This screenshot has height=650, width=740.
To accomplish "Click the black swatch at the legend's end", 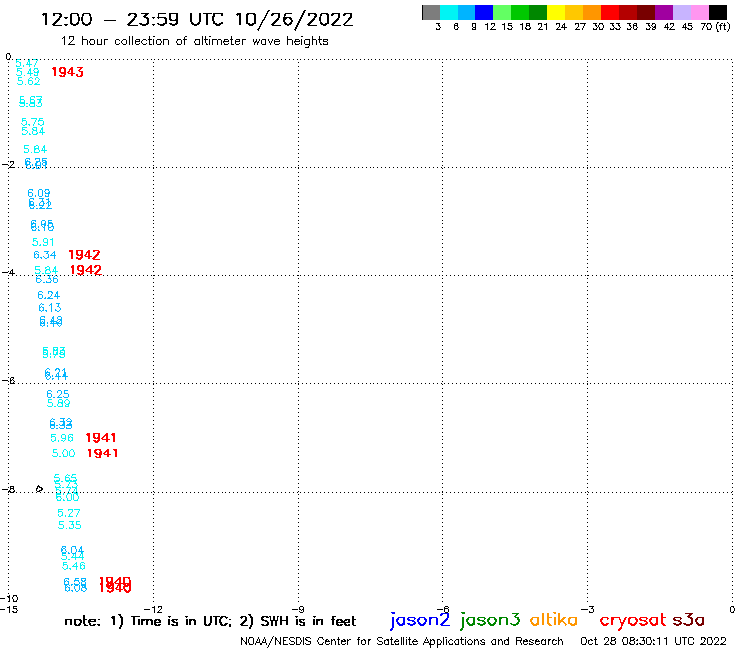I will (718, 12).
